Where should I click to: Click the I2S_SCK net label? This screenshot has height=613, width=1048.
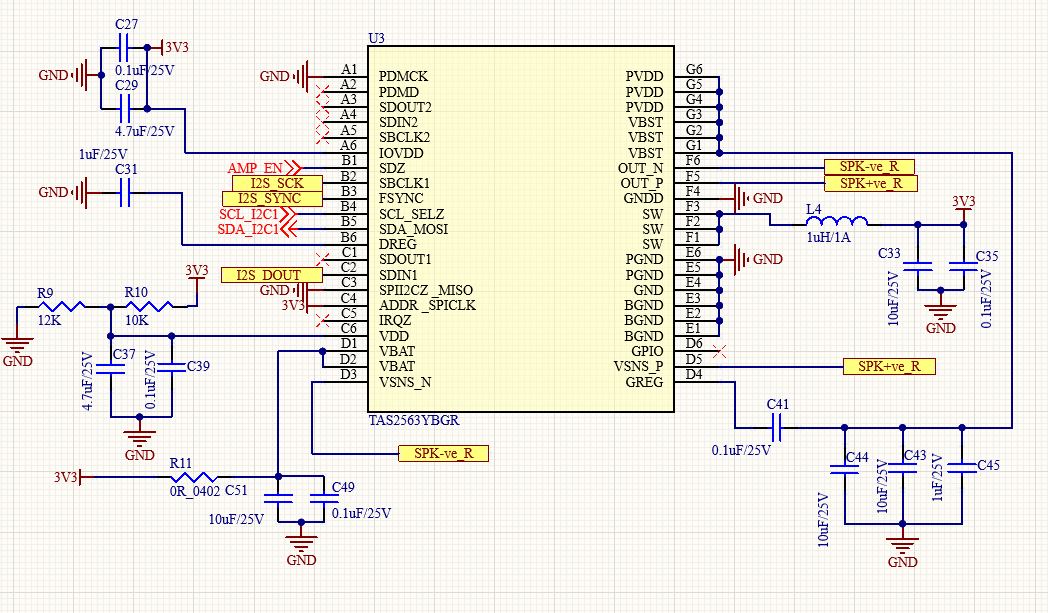coord(277,183)
